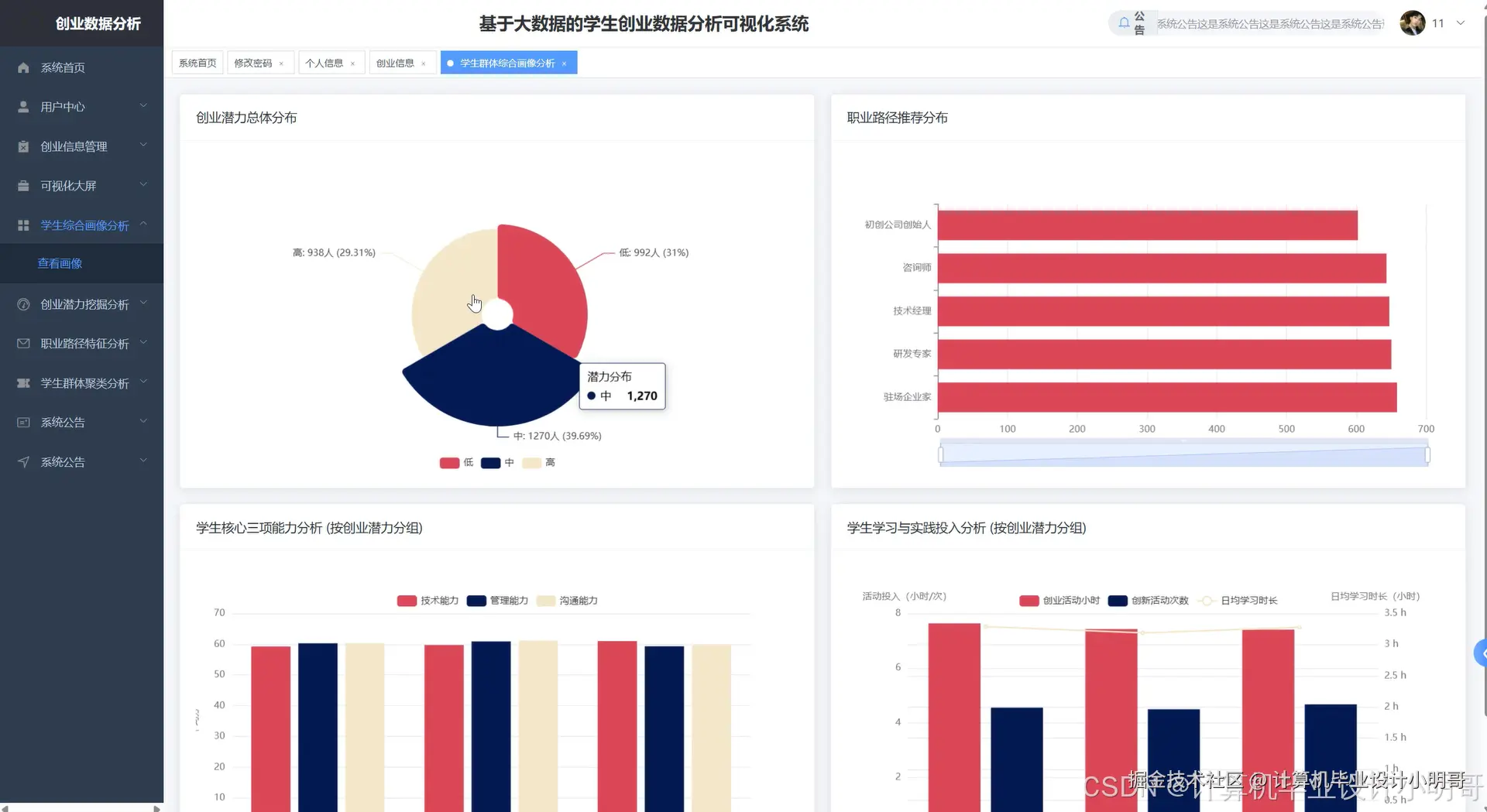The width and height of the screenshot is (1487, 812).
Task: Switch to the 系统首页 tab
Action: [x=197, y=63]
